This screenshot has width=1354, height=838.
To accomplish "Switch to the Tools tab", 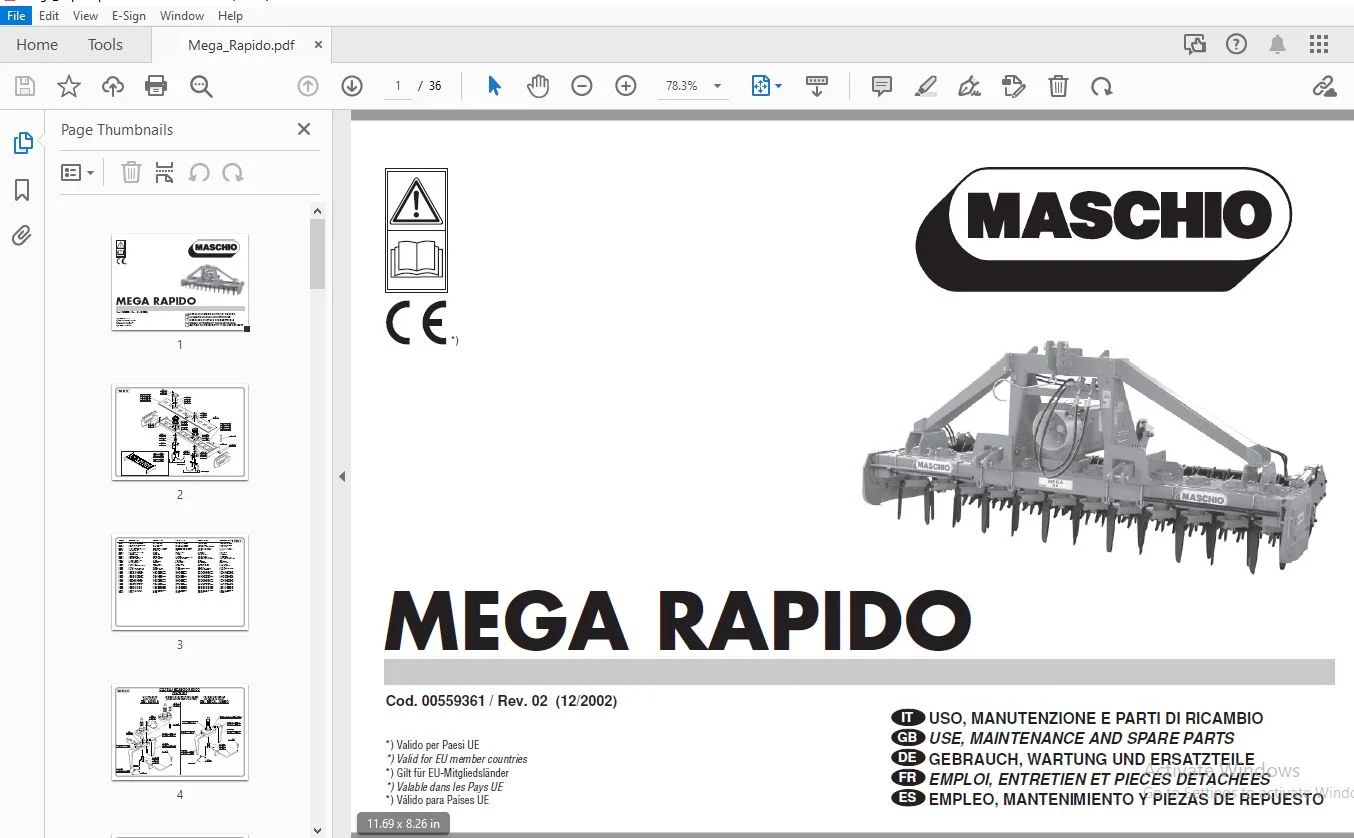I will (x=105, y=45).
